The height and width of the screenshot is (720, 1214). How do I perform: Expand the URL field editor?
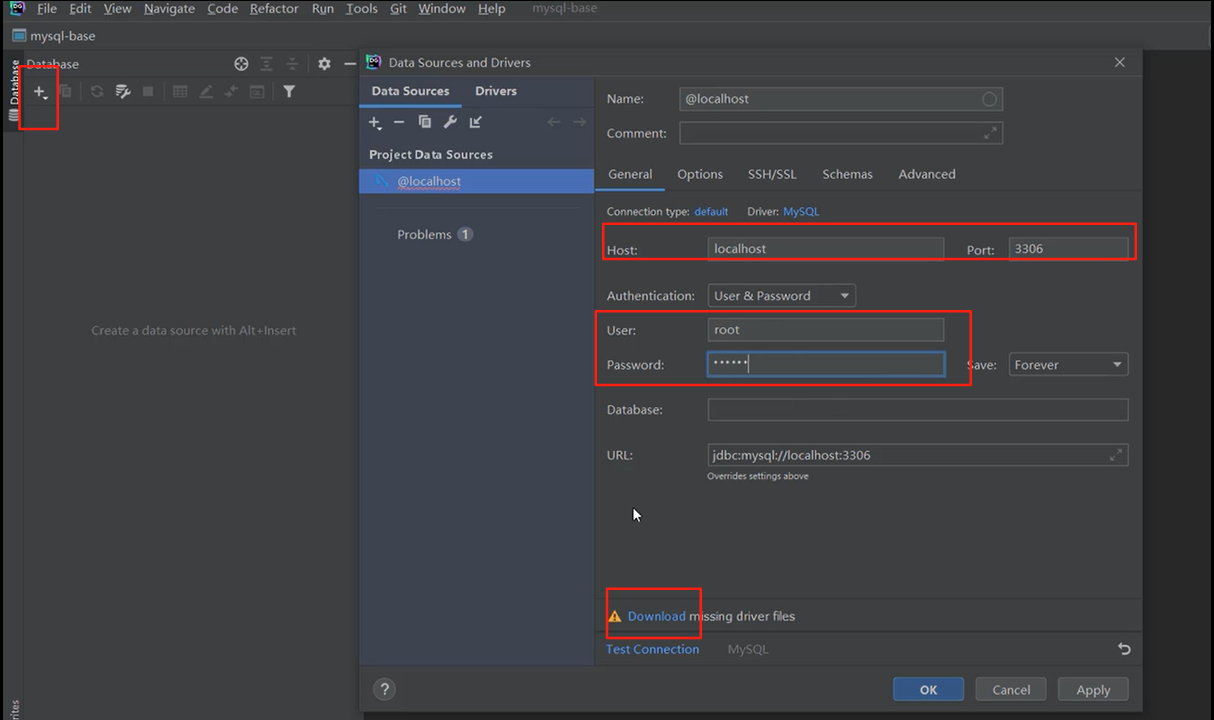point(1116,455)
